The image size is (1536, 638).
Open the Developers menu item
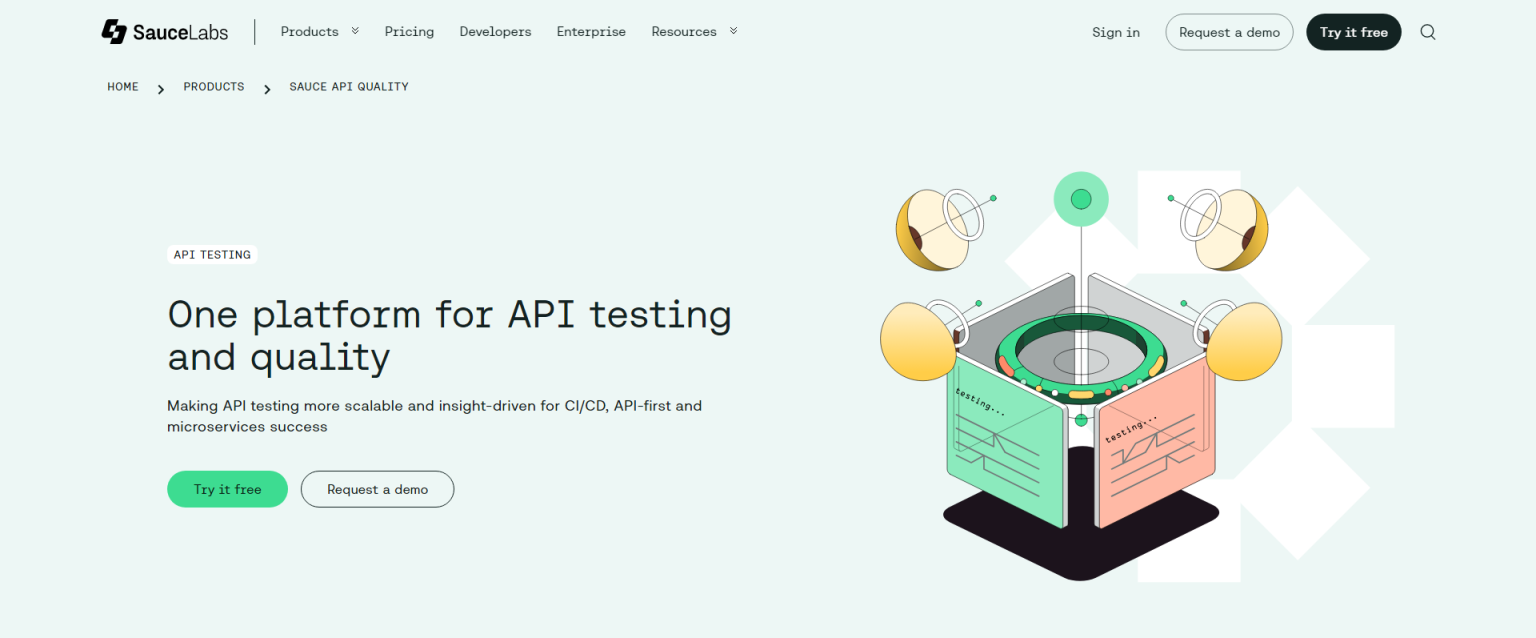coord(495,31)
